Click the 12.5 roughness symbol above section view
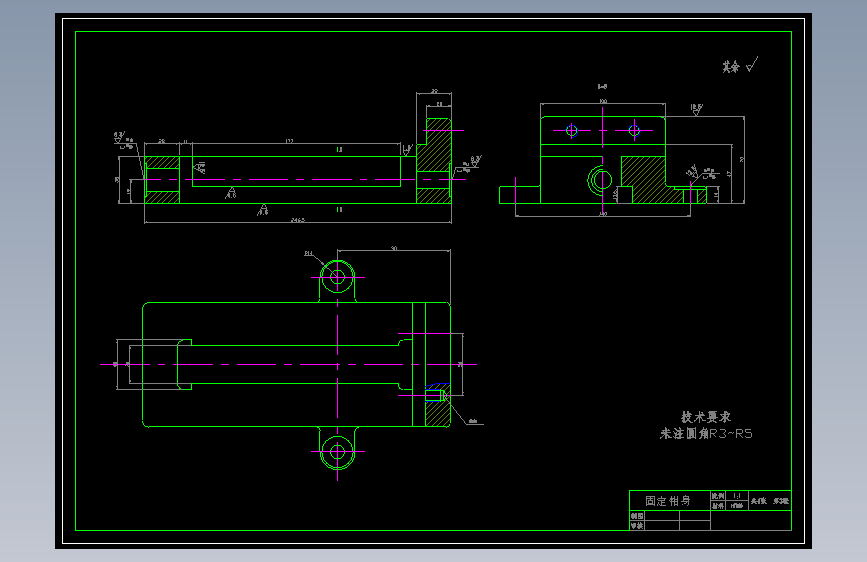 click(696, 109)
